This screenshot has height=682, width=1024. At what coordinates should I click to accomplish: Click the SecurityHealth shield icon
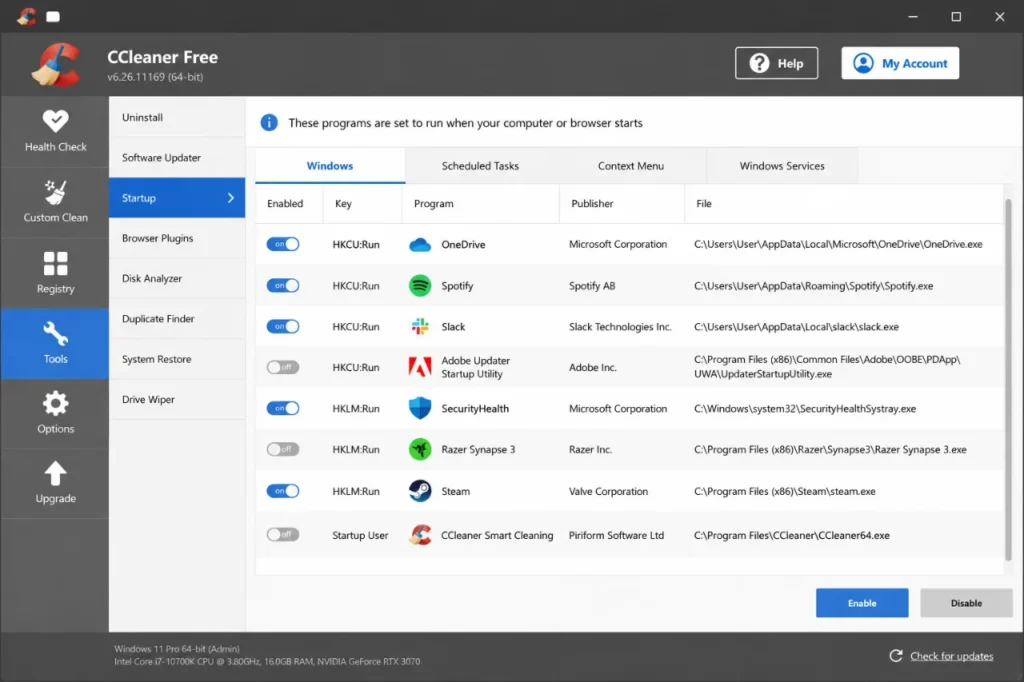click(420, 408)
